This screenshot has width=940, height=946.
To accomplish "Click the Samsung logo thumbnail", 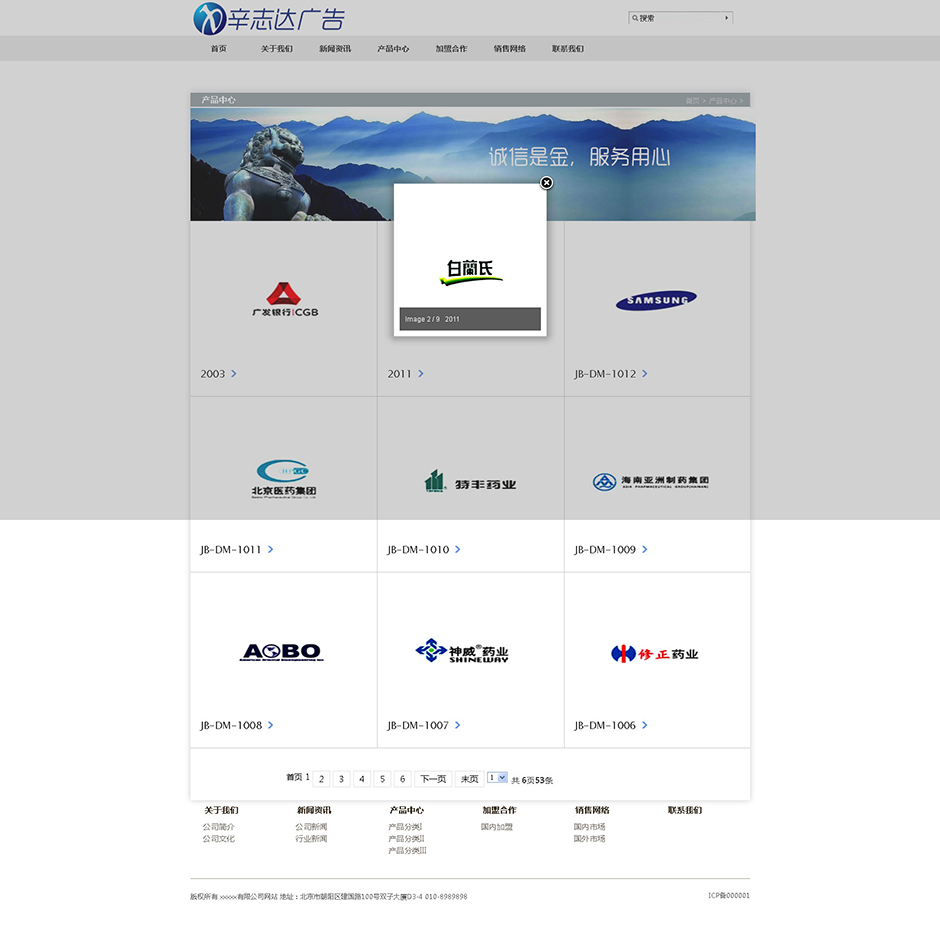I will [x=656, y=300].
